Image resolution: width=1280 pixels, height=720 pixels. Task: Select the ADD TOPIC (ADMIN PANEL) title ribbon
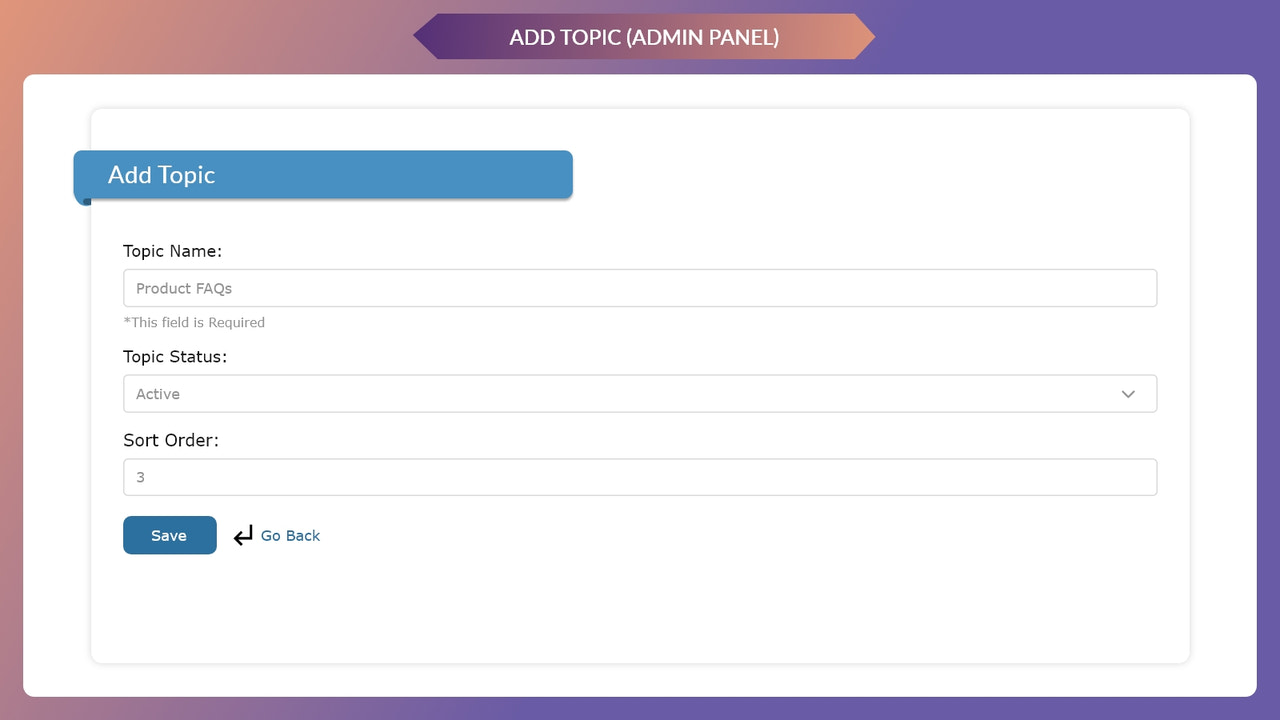(x=643, y=37)
